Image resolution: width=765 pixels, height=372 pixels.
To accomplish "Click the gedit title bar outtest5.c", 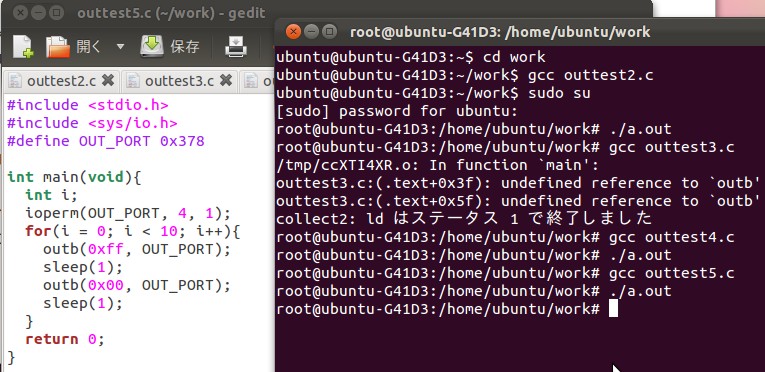I will pyautogui.click(x=171, y=13).
